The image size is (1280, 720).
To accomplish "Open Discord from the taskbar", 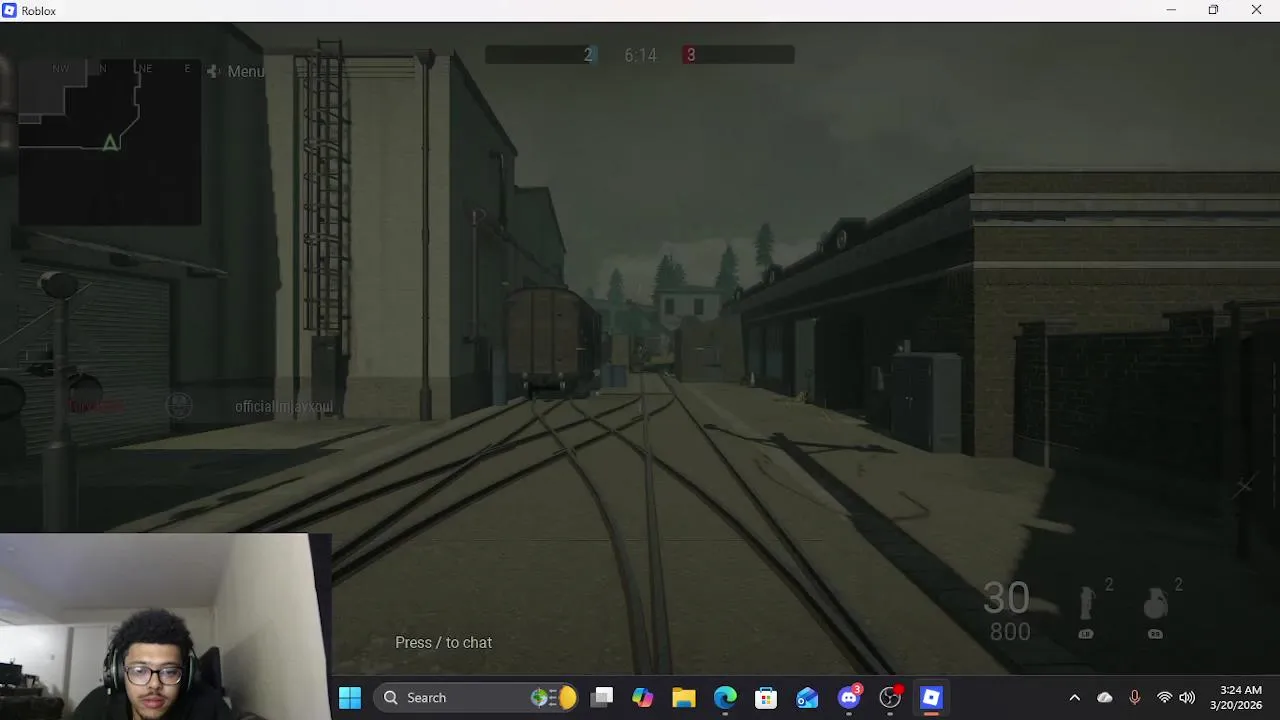I will pos(849,697).
